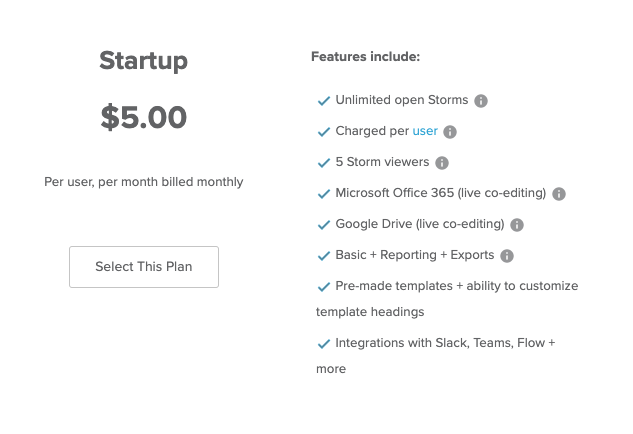Click the "Features include:" heading
633x434 pixels.
click(x=365, y=57)
